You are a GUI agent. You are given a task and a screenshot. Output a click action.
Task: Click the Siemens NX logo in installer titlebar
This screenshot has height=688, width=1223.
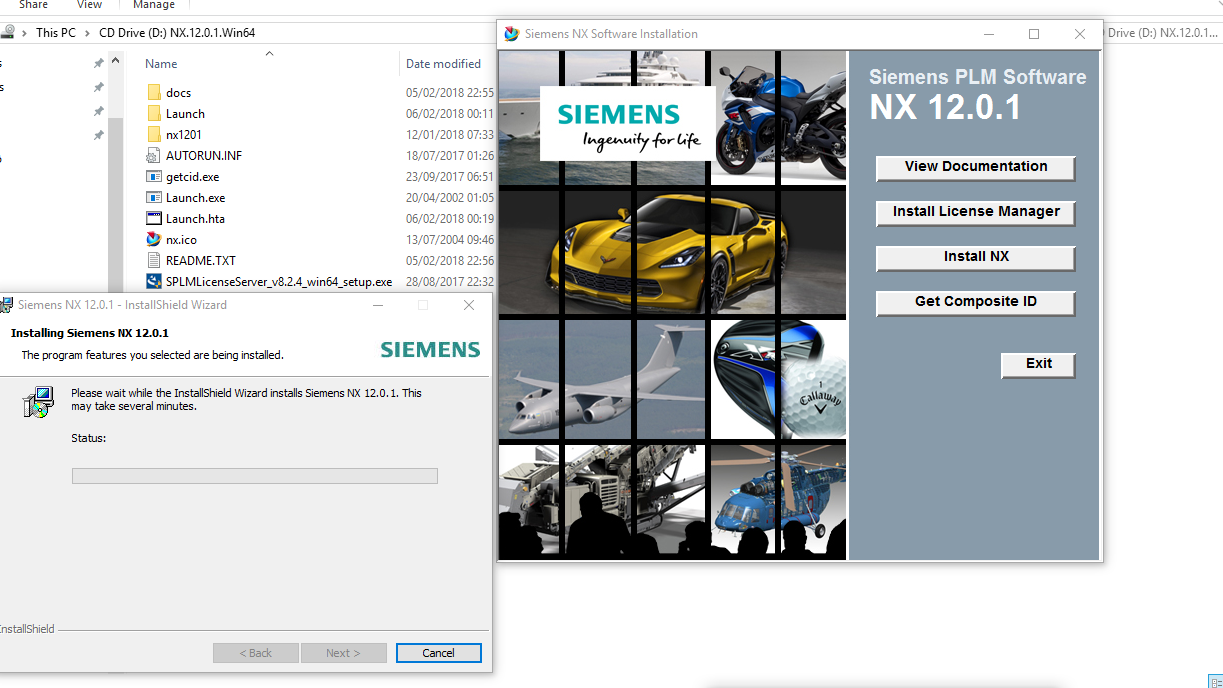(x=511, y=33)
